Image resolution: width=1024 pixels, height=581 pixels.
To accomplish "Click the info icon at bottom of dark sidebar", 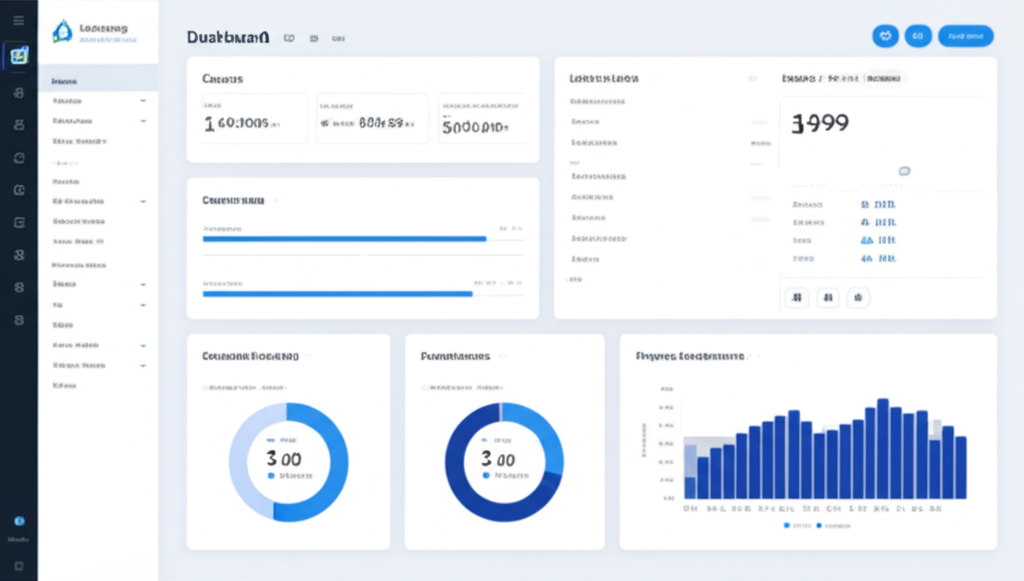I will 17,520.
